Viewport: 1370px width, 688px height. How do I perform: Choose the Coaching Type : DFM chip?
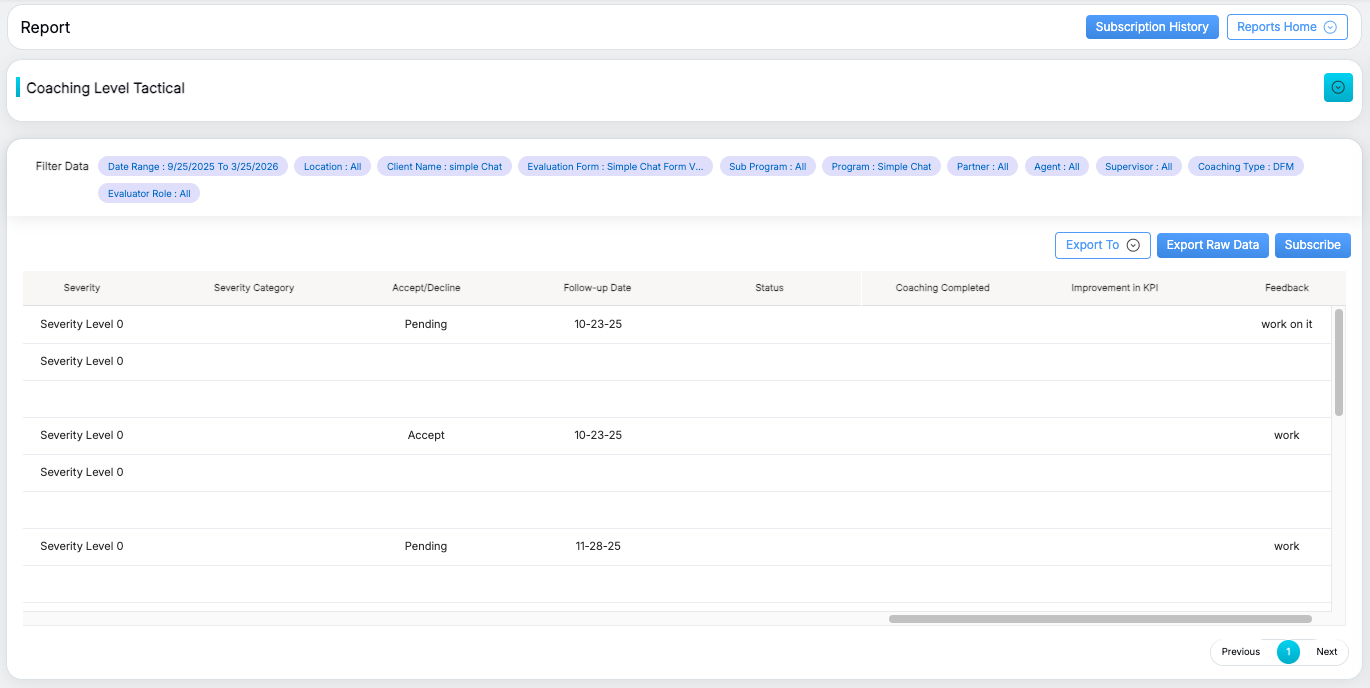(x=1245, y=167)
